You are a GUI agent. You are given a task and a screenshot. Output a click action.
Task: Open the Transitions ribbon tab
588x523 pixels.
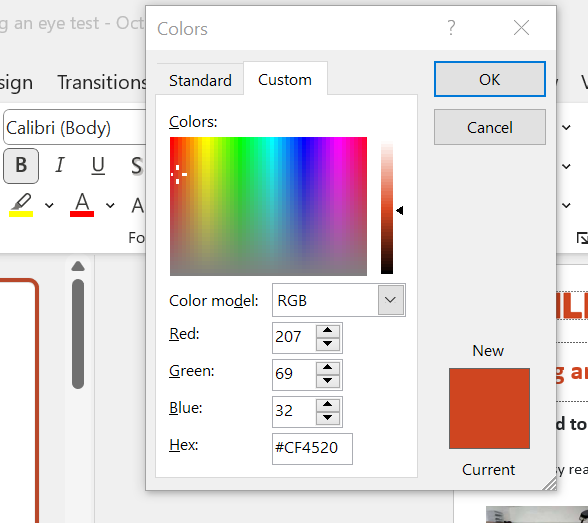tap(102, 82)
